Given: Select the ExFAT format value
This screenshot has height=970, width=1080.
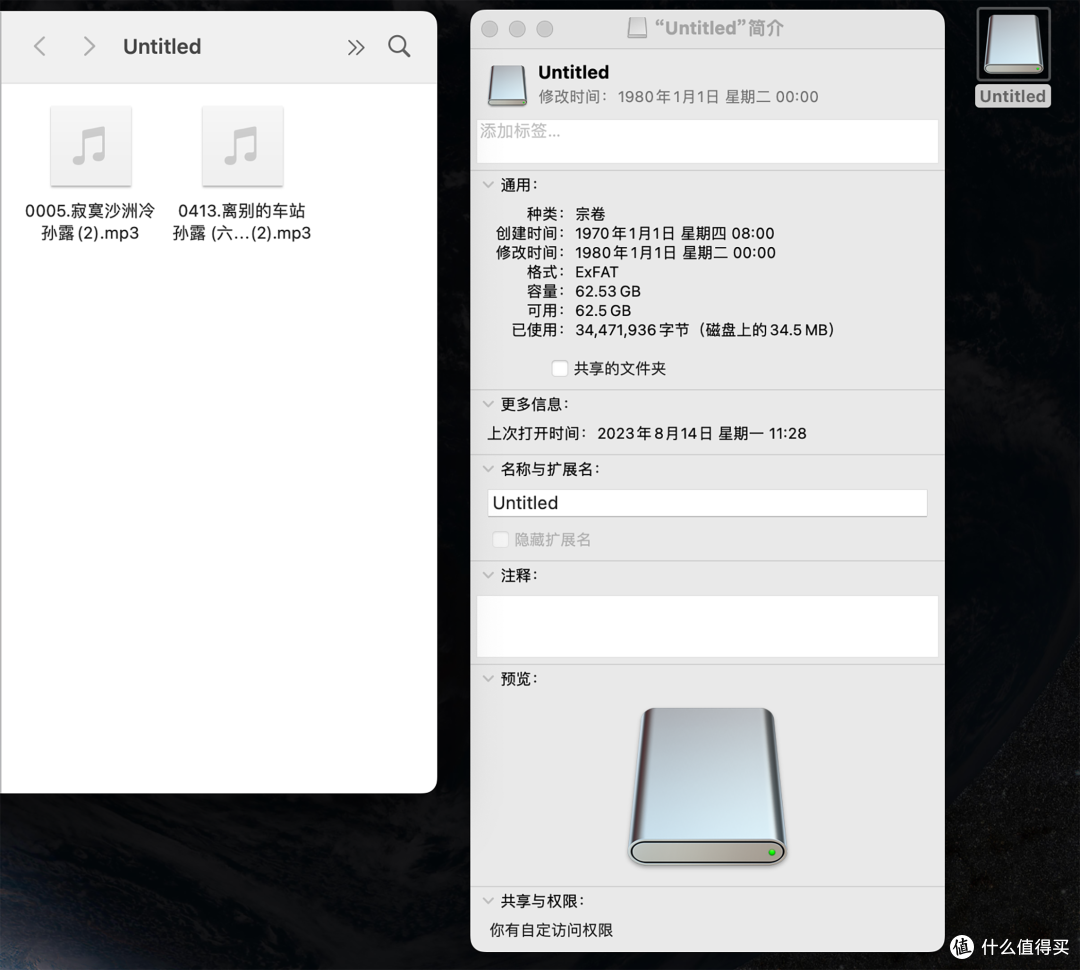Looking at the screenshot, I should [596, 272].
